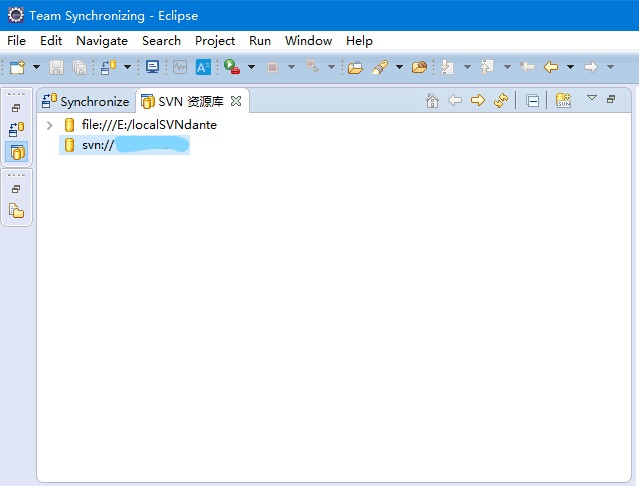Open the Search flashlight dropdown arrow
Image resolution: width=639 pixels, height=486 pixels.
point(399,67)
